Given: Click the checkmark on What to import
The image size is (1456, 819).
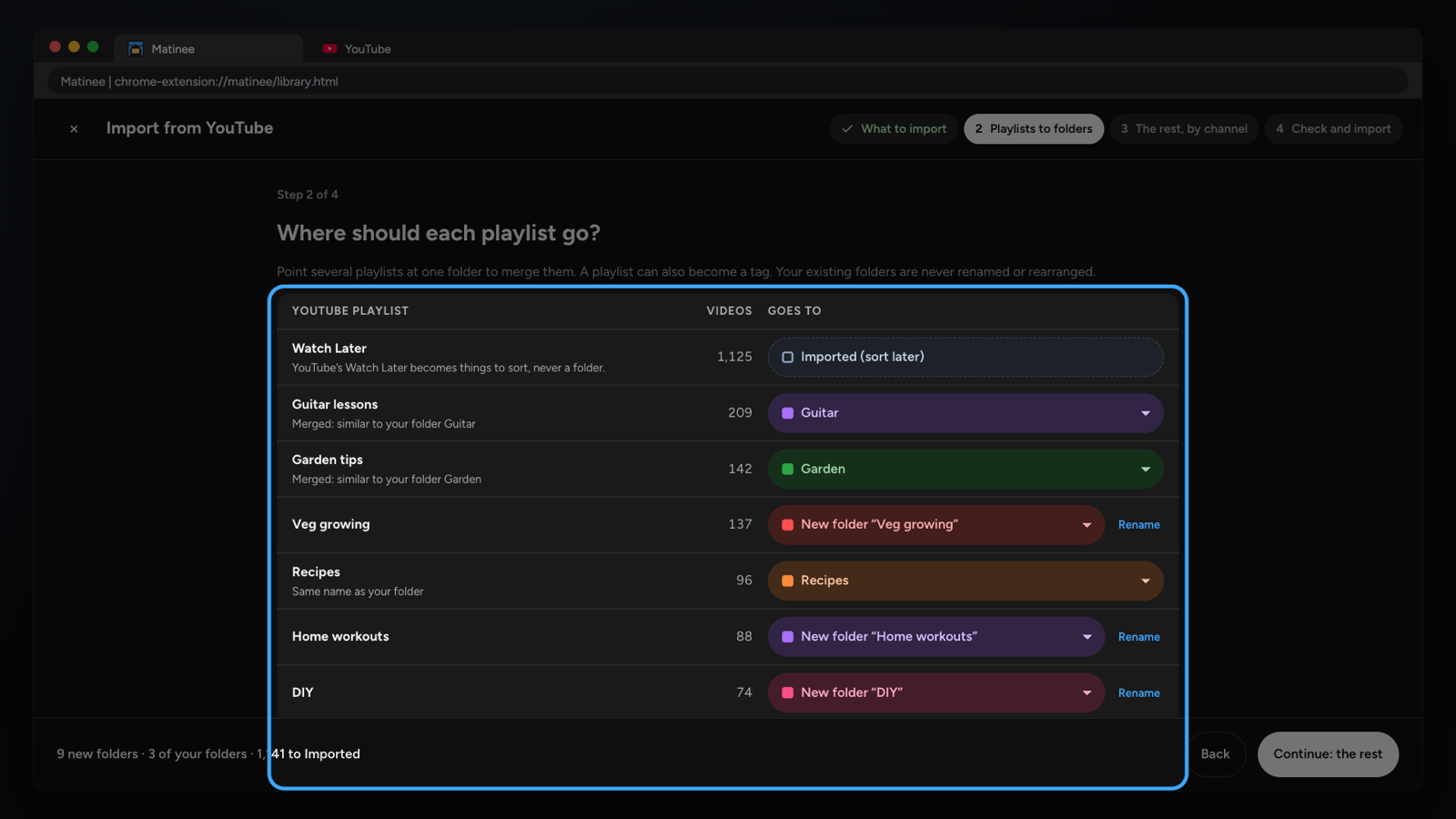Looking at the screenshot, I should [847, 129].
